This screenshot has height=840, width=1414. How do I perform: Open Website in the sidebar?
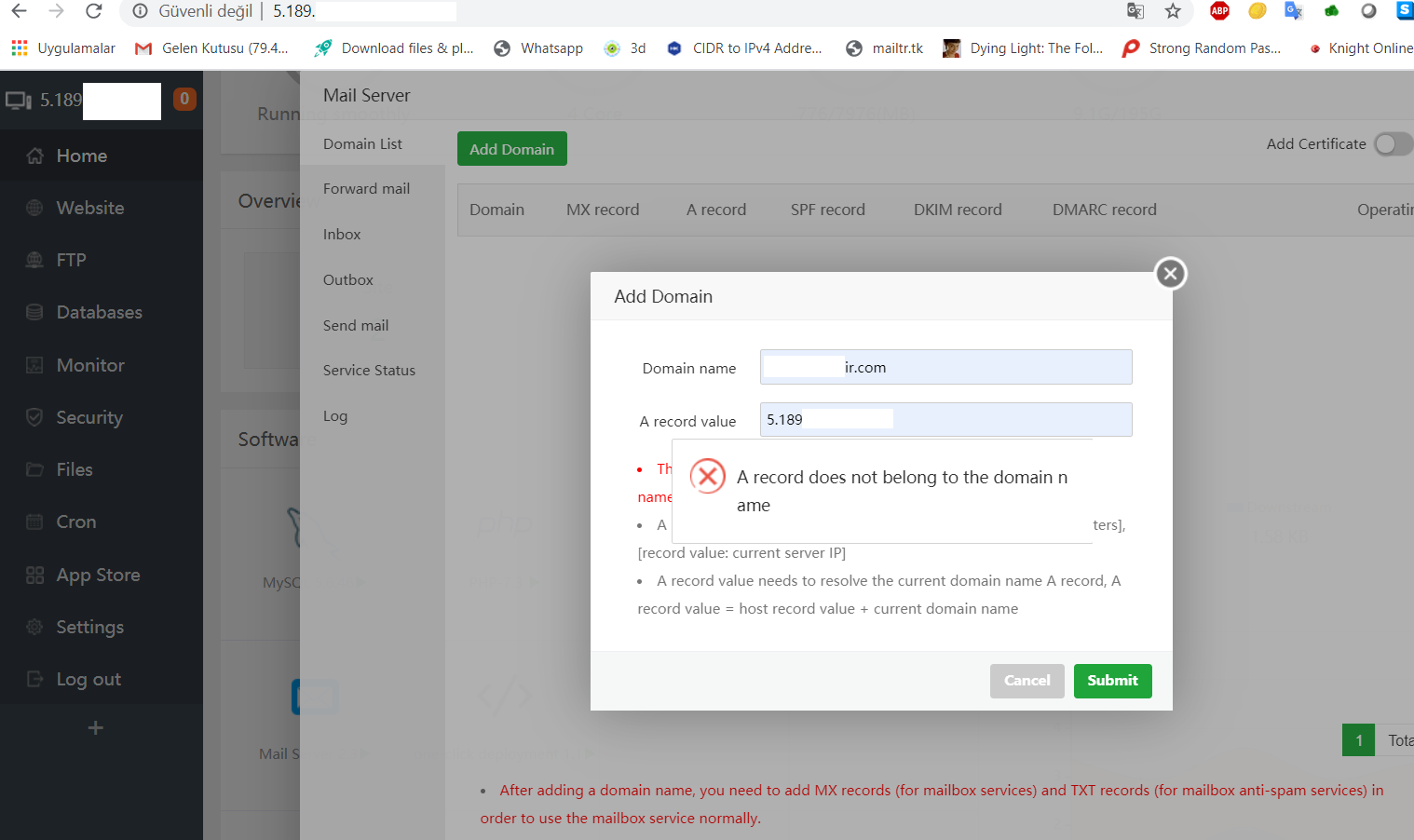click(102, 209)
